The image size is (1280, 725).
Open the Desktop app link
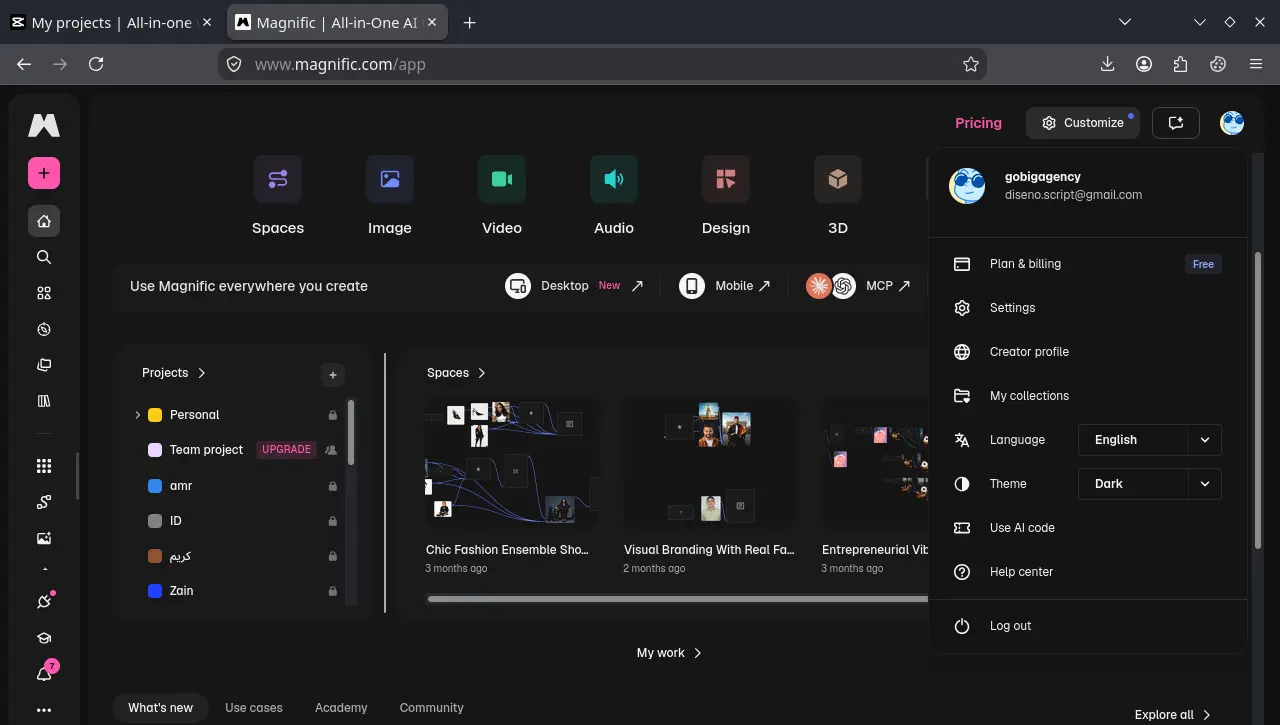[574, 286]
